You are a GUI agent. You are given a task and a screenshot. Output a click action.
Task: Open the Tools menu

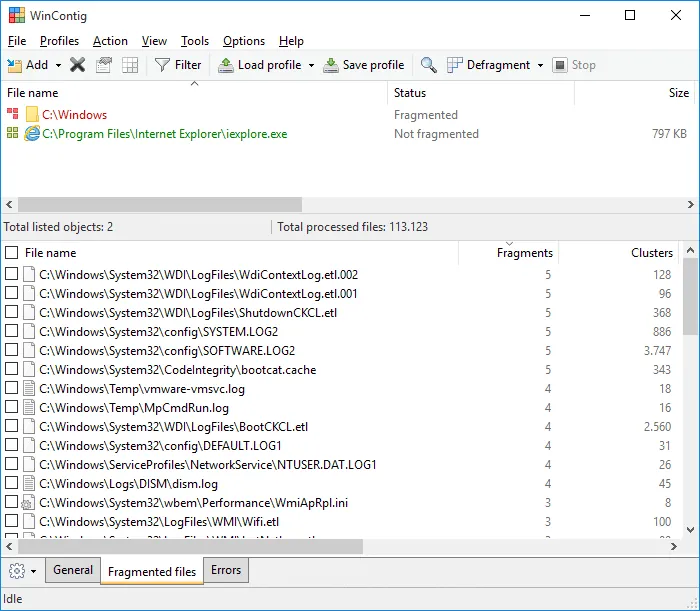[x=195, y=41]
